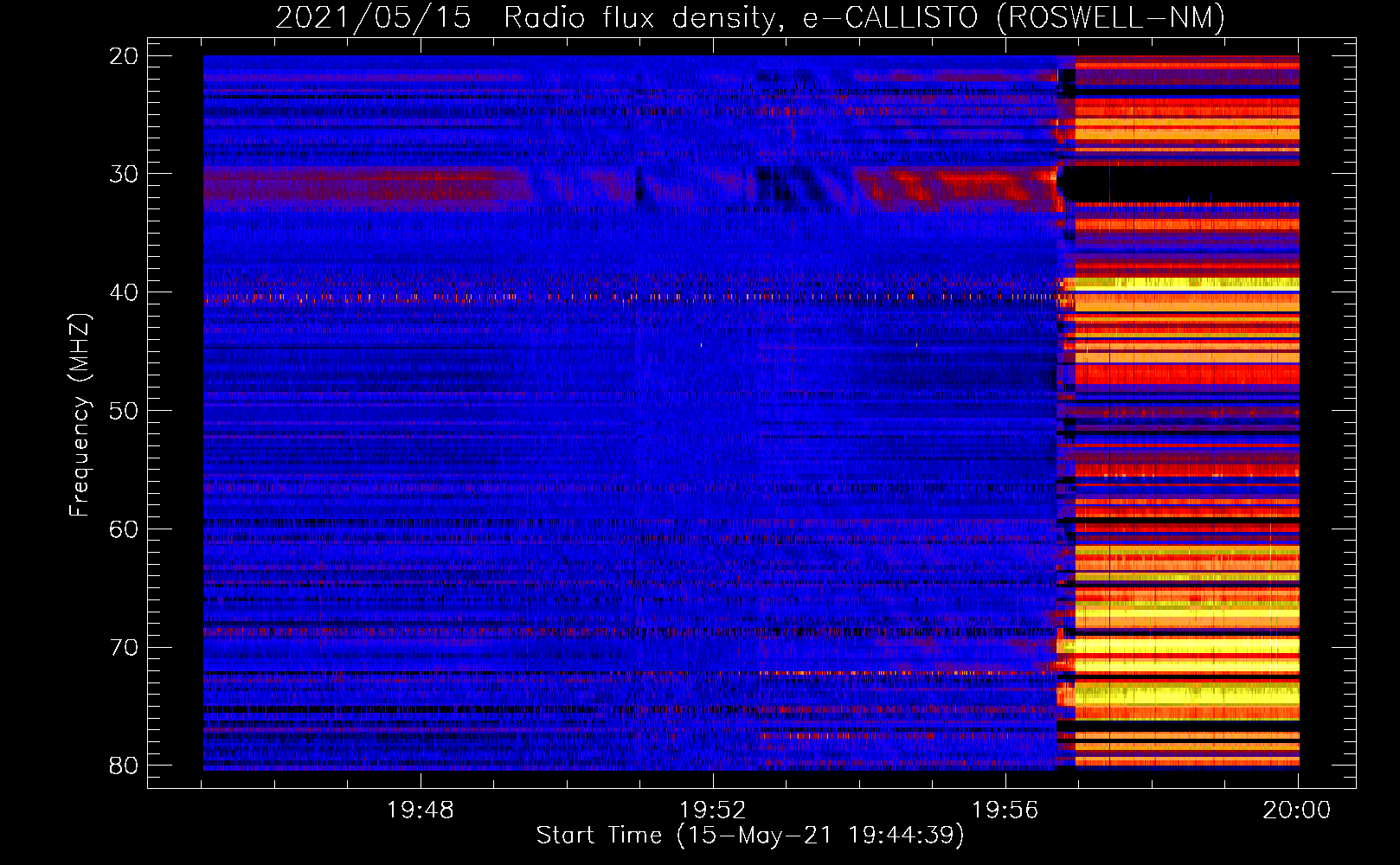
Task: Click the frequency tick label 50
Action: tap(124, 411)
